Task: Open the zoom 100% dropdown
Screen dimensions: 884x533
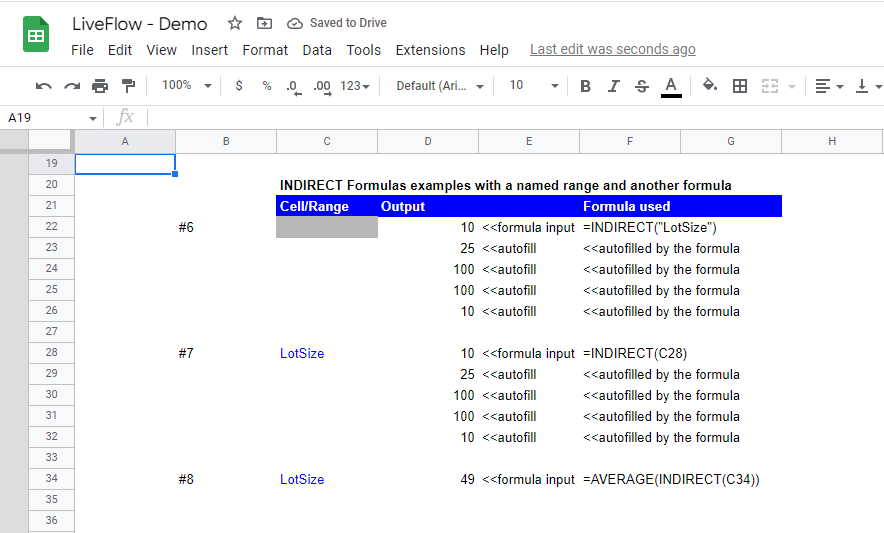Action: click(x=186, y=86)
